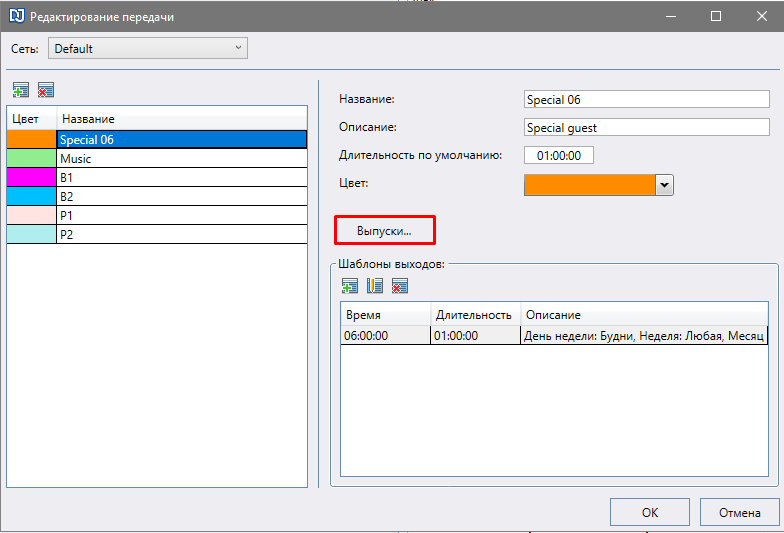Screen dimensions: 784x533
Task: Click the Название field containing Special 06
Action: (x=646, y=99)
